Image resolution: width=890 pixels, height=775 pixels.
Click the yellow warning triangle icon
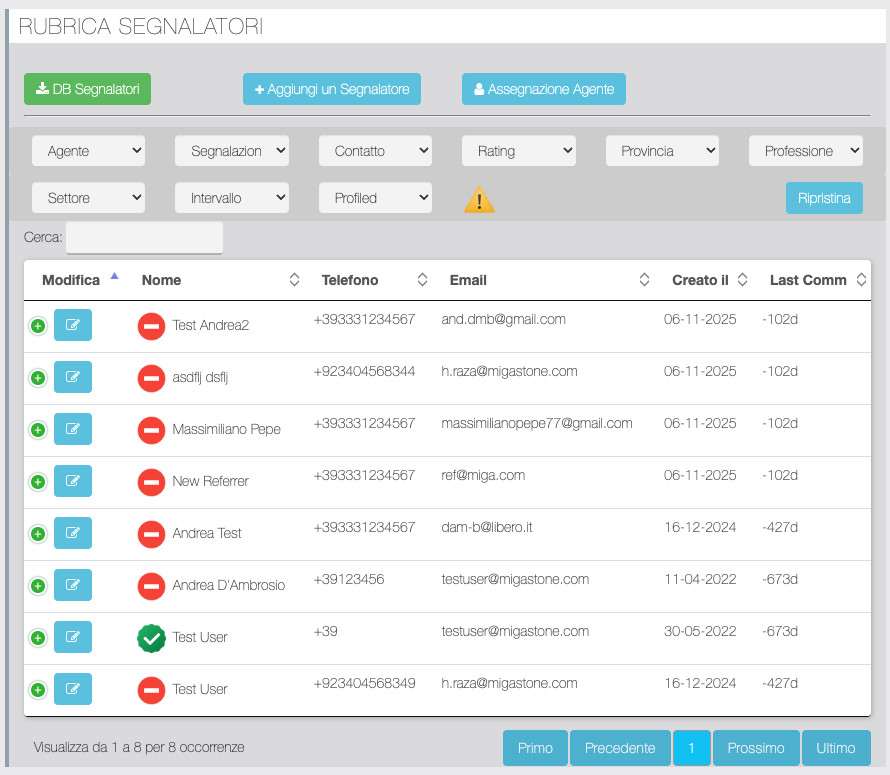[x=479, y=200]
